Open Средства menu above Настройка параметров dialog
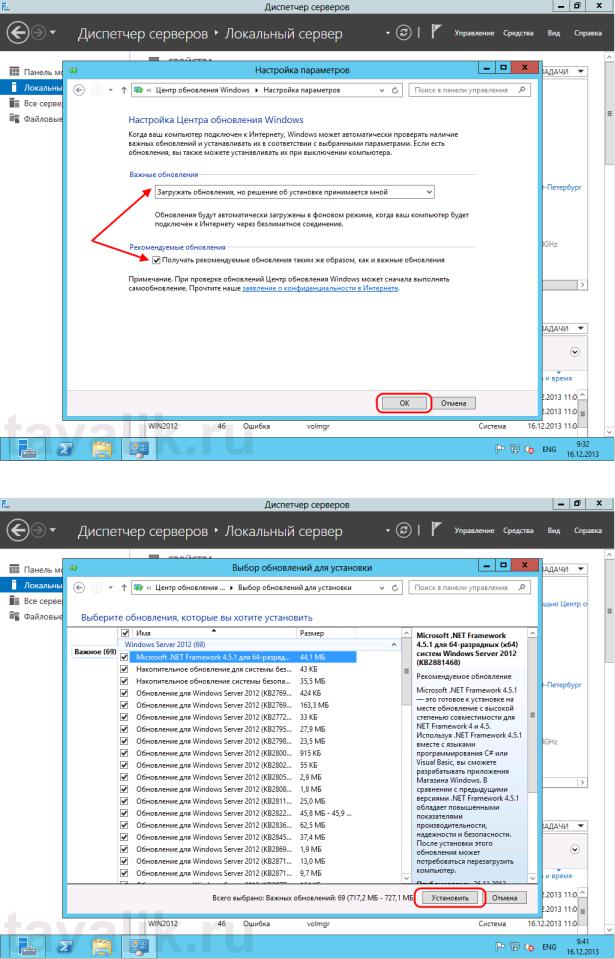This screenshot has height=959, width=615. click(x=518, y=33)
